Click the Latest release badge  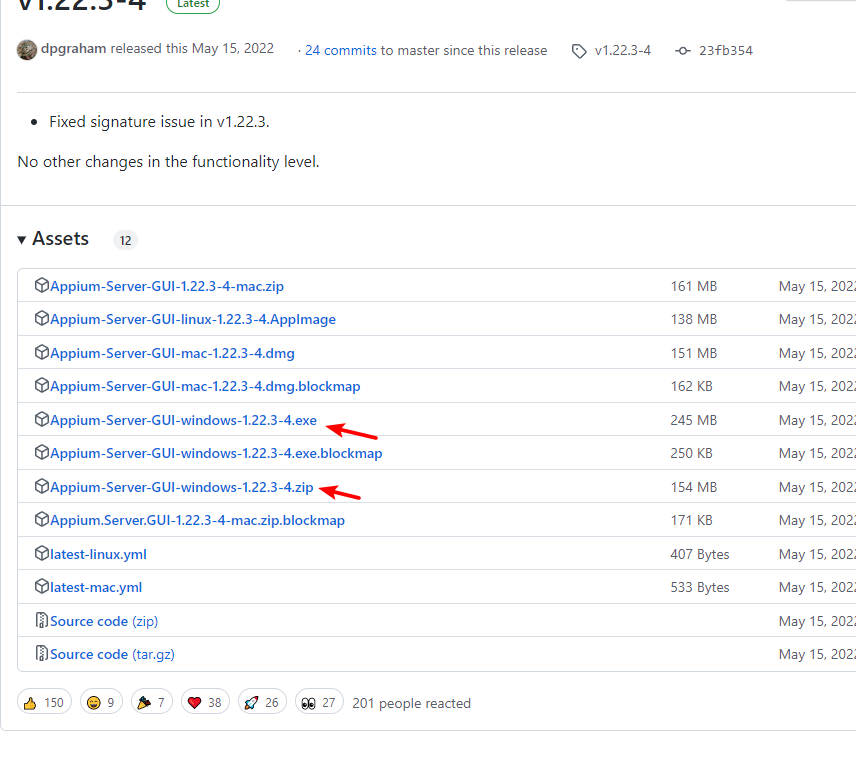click(193, 4)
